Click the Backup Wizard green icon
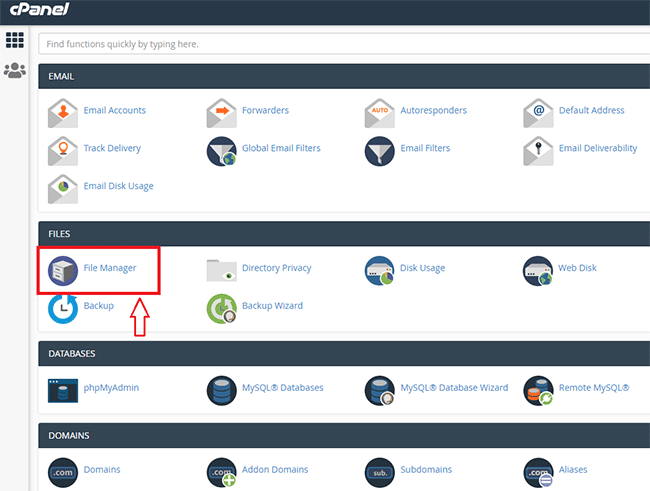The height and width of the screenshot is (491, 650). [x=221, y=309]
